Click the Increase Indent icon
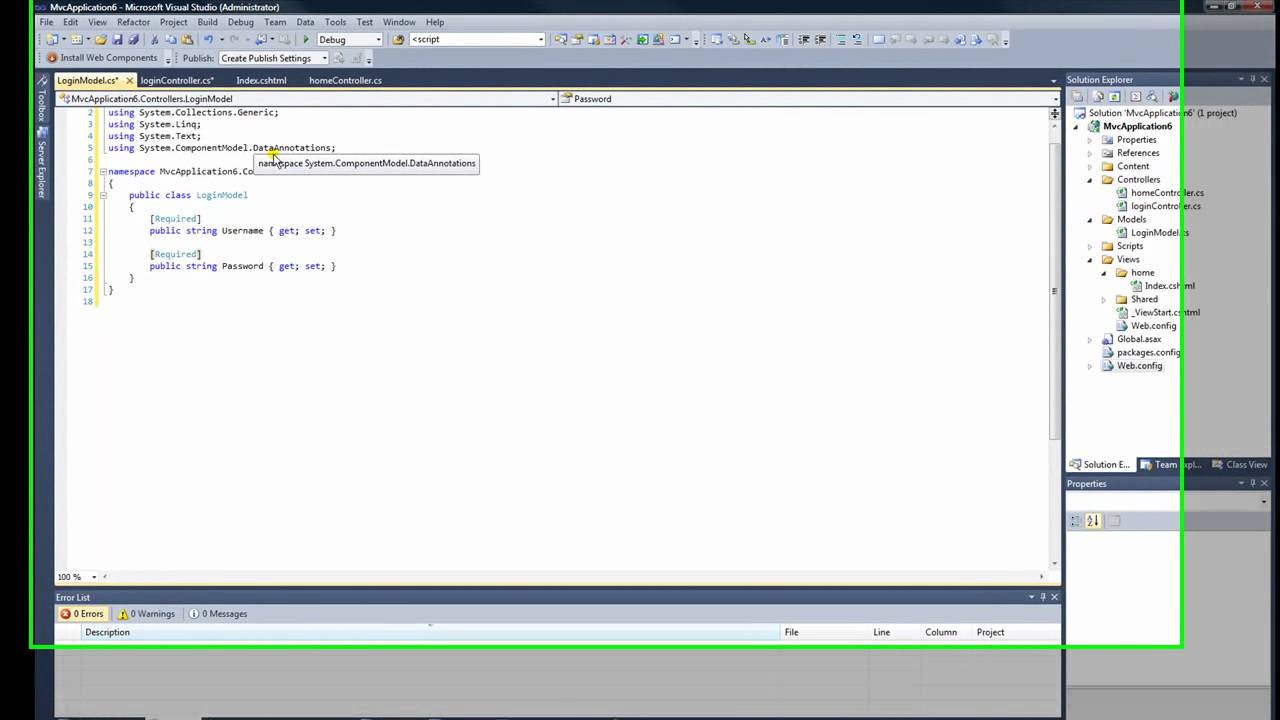1280x720 pixels. pos(820,39)
